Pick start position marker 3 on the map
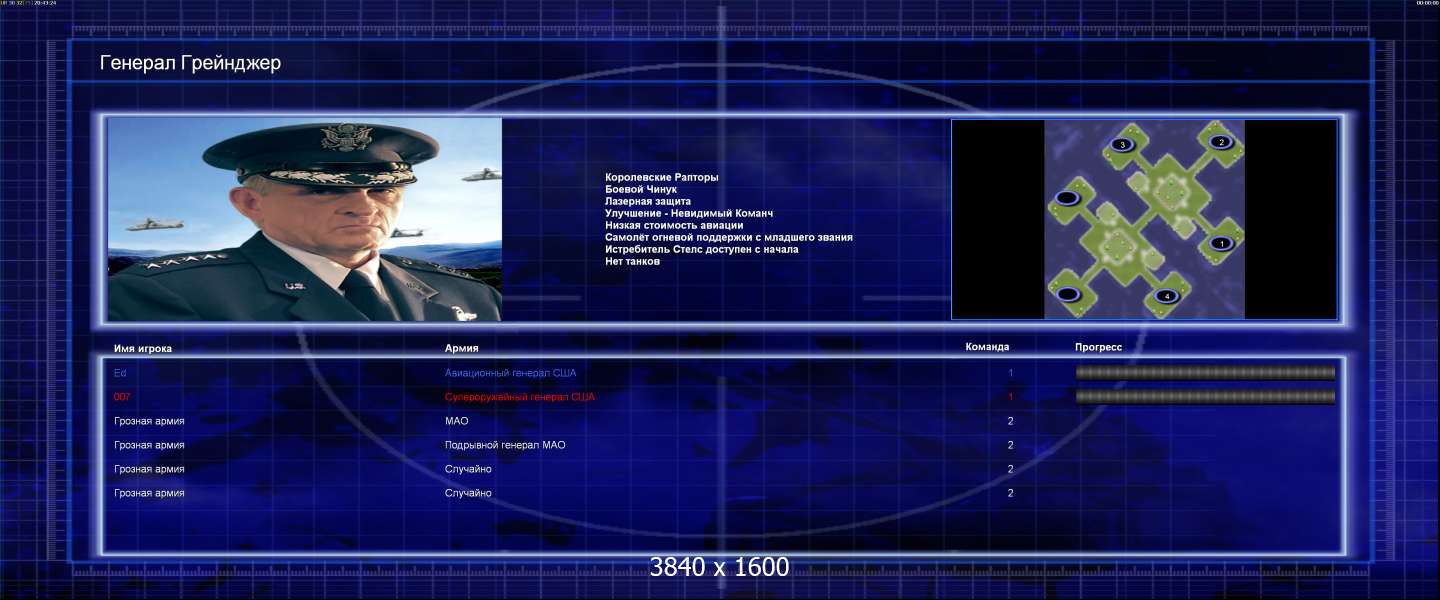Screen dimensions: 1440x600 [x=1122, y=145]
